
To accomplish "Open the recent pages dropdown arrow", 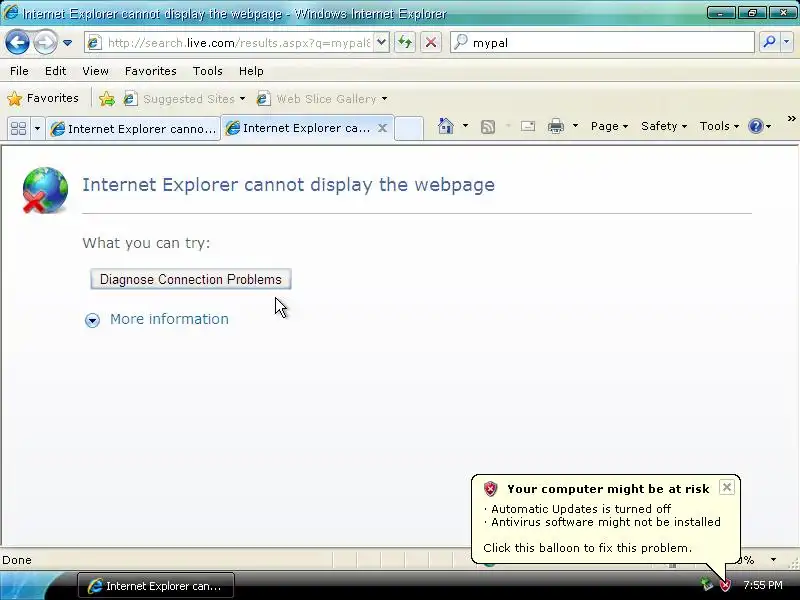I will 67,43.
